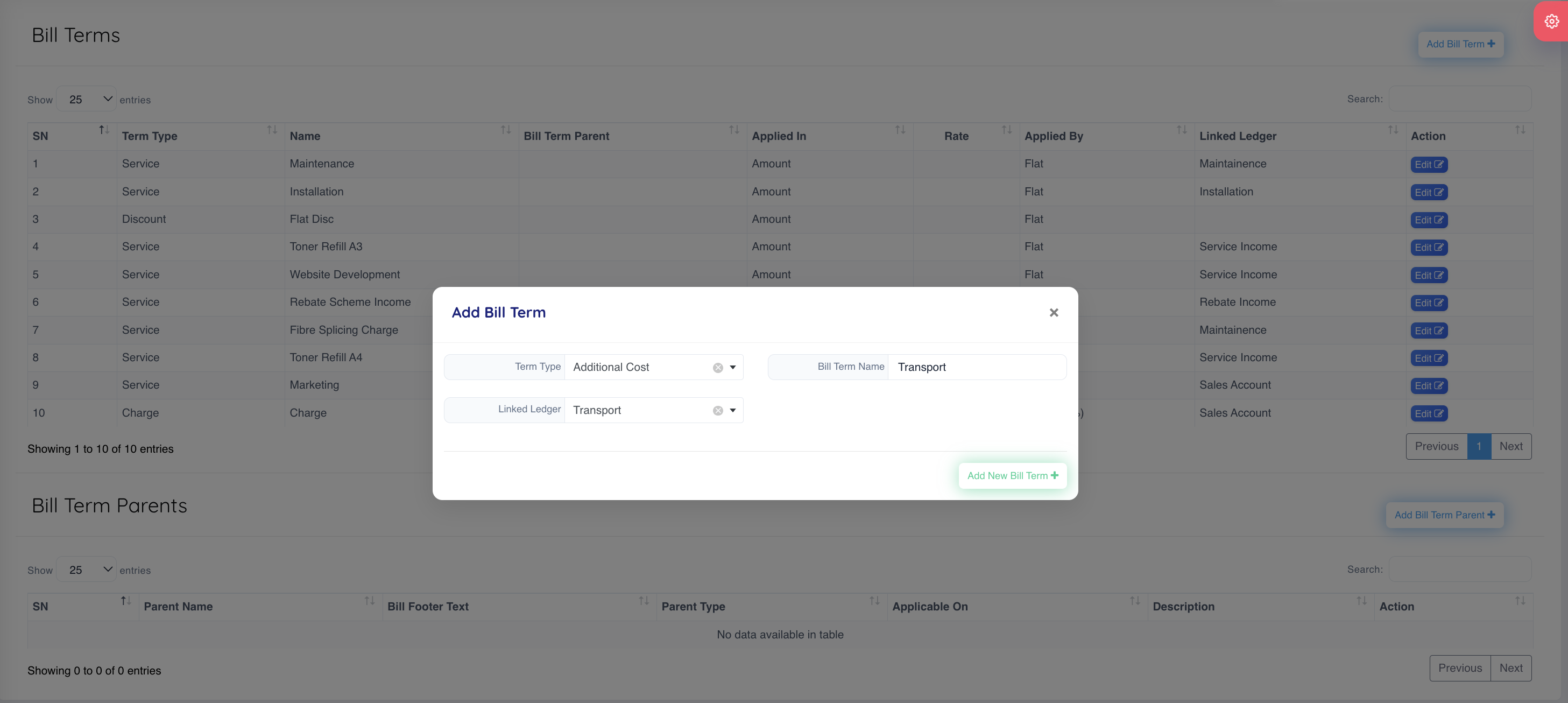Clear the Term Type selection

718,368
